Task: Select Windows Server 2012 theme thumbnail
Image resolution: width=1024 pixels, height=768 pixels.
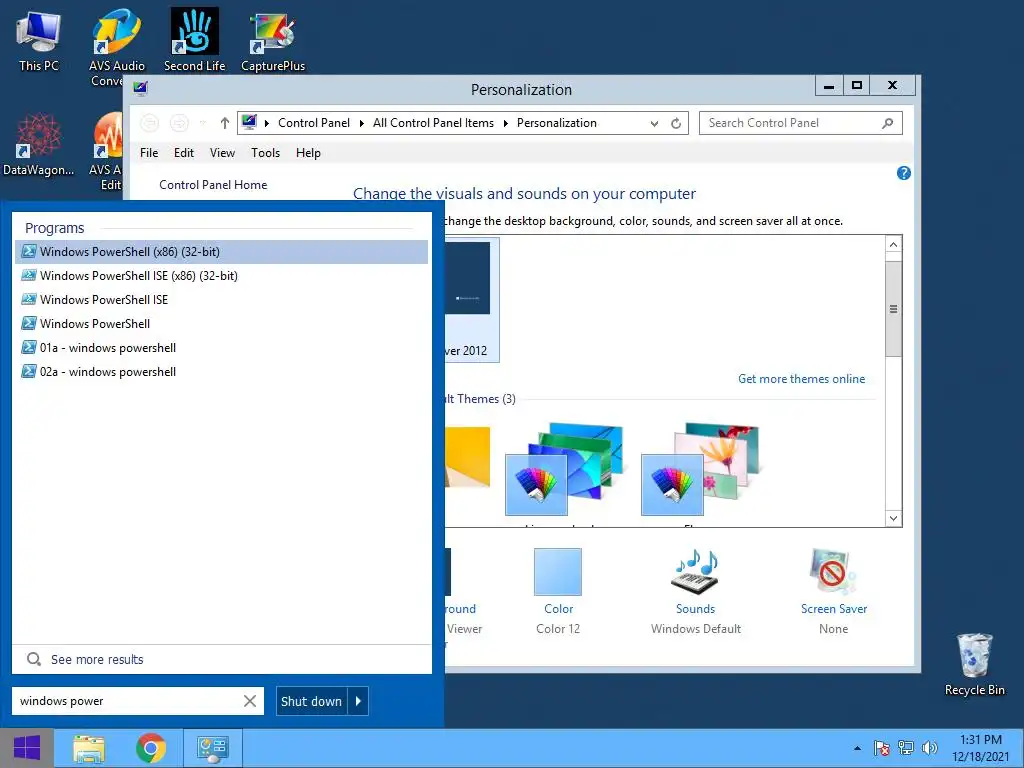Action: pos(472,300)
